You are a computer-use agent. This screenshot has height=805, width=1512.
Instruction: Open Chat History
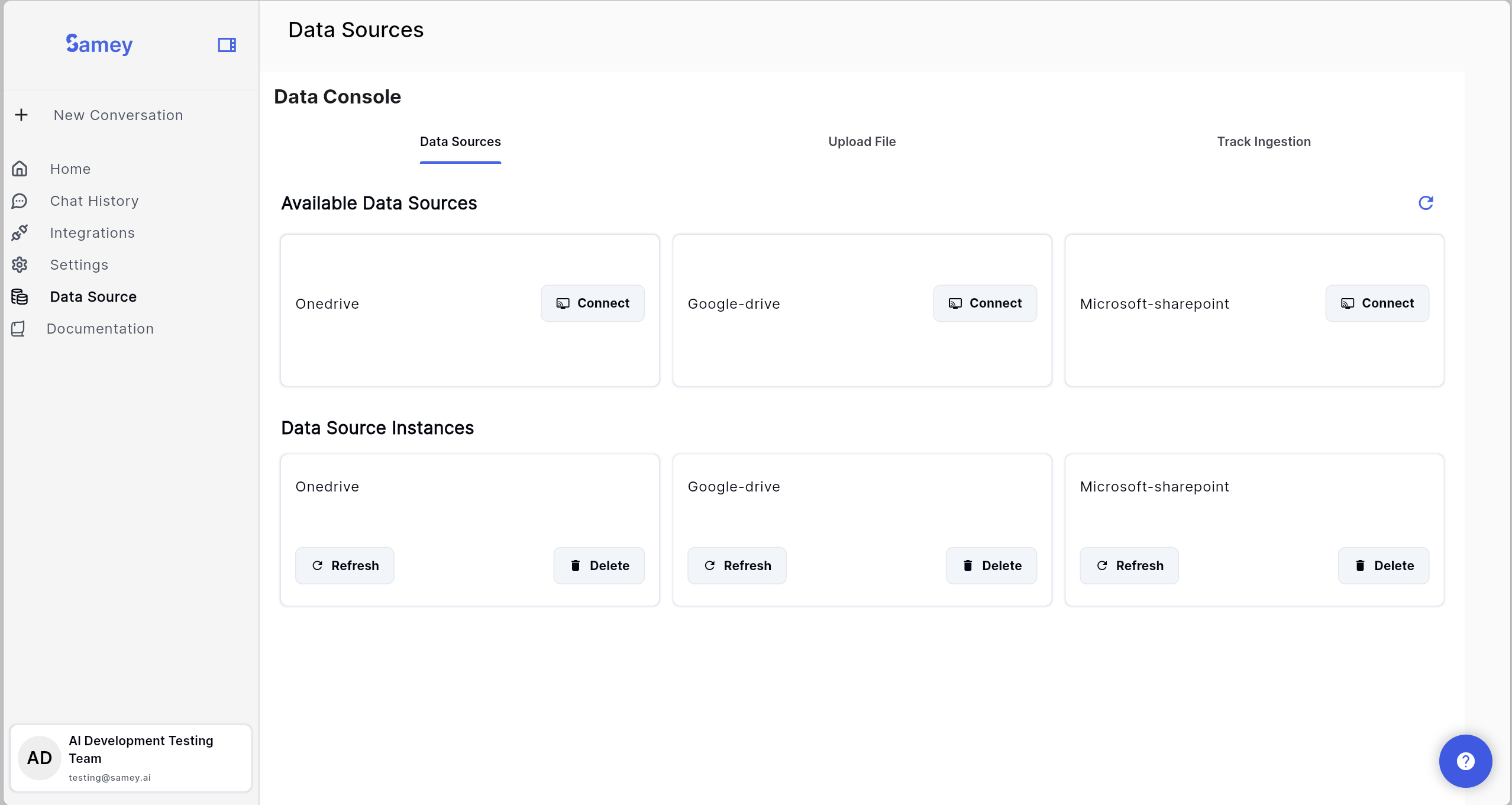(x=94, y=201)
